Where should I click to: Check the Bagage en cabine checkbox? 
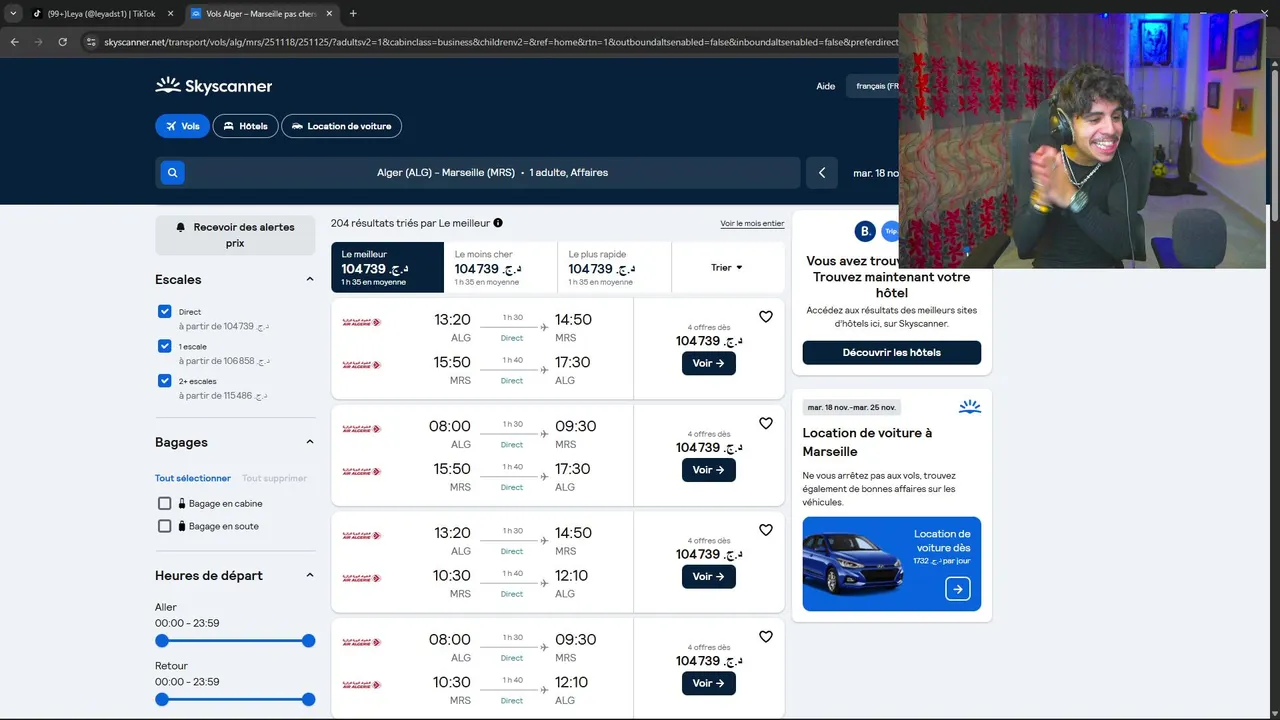pos(165,503)
